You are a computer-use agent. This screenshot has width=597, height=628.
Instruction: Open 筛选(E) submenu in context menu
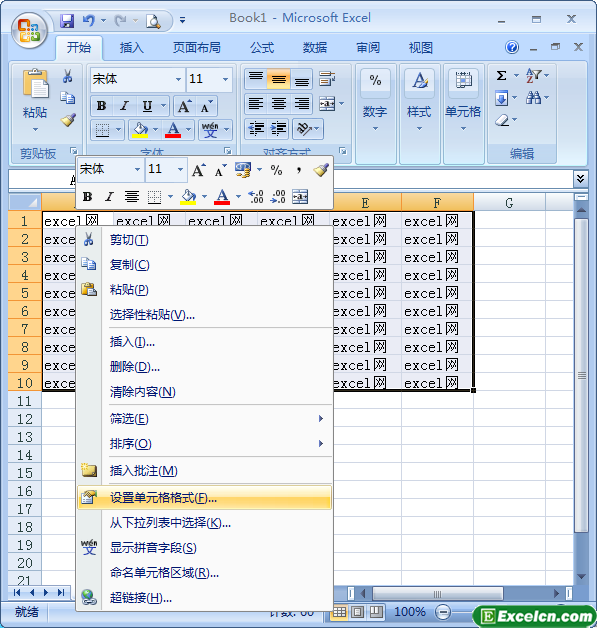[205, 419]
